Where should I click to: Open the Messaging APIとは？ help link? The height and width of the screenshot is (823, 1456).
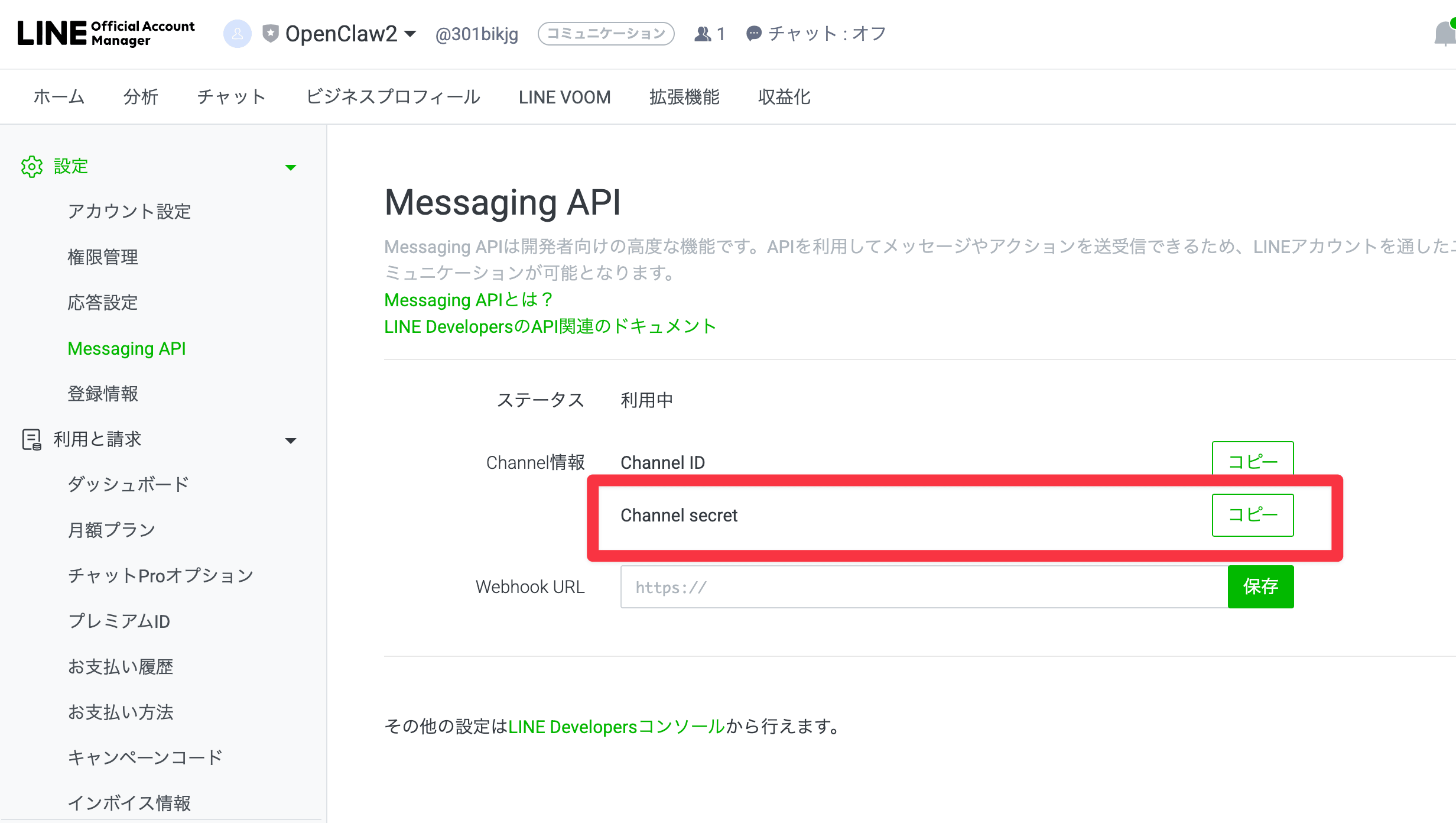coord(468,300)
